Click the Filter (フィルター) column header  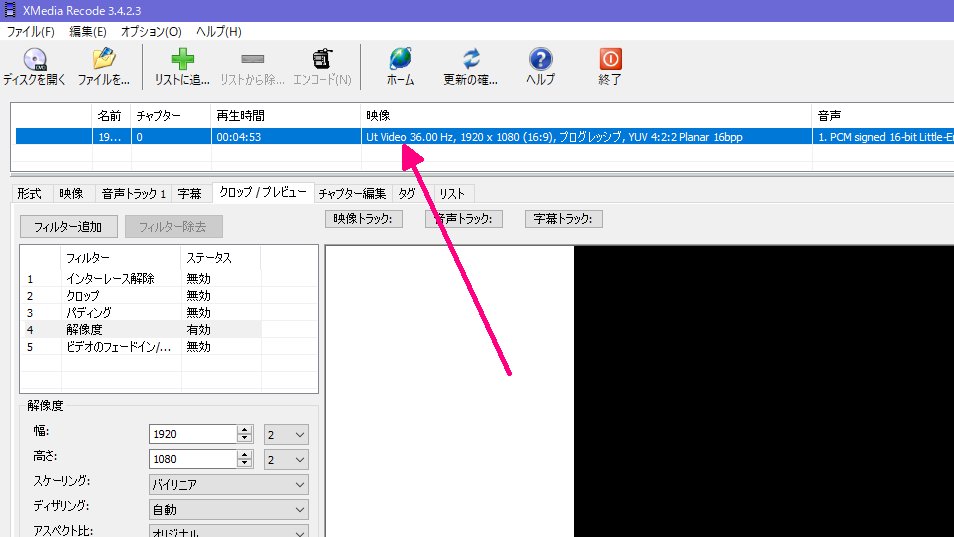coord(120,258)
